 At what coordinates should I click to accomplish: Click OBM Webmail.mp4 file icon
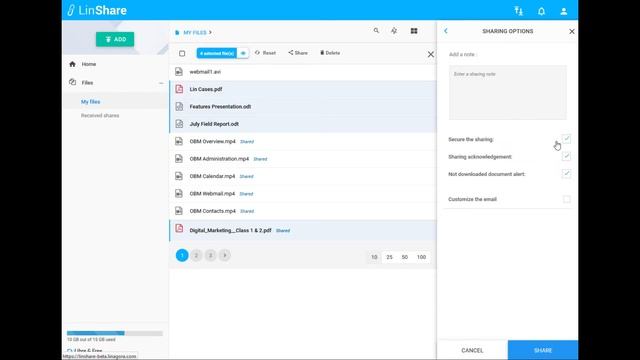179,193
